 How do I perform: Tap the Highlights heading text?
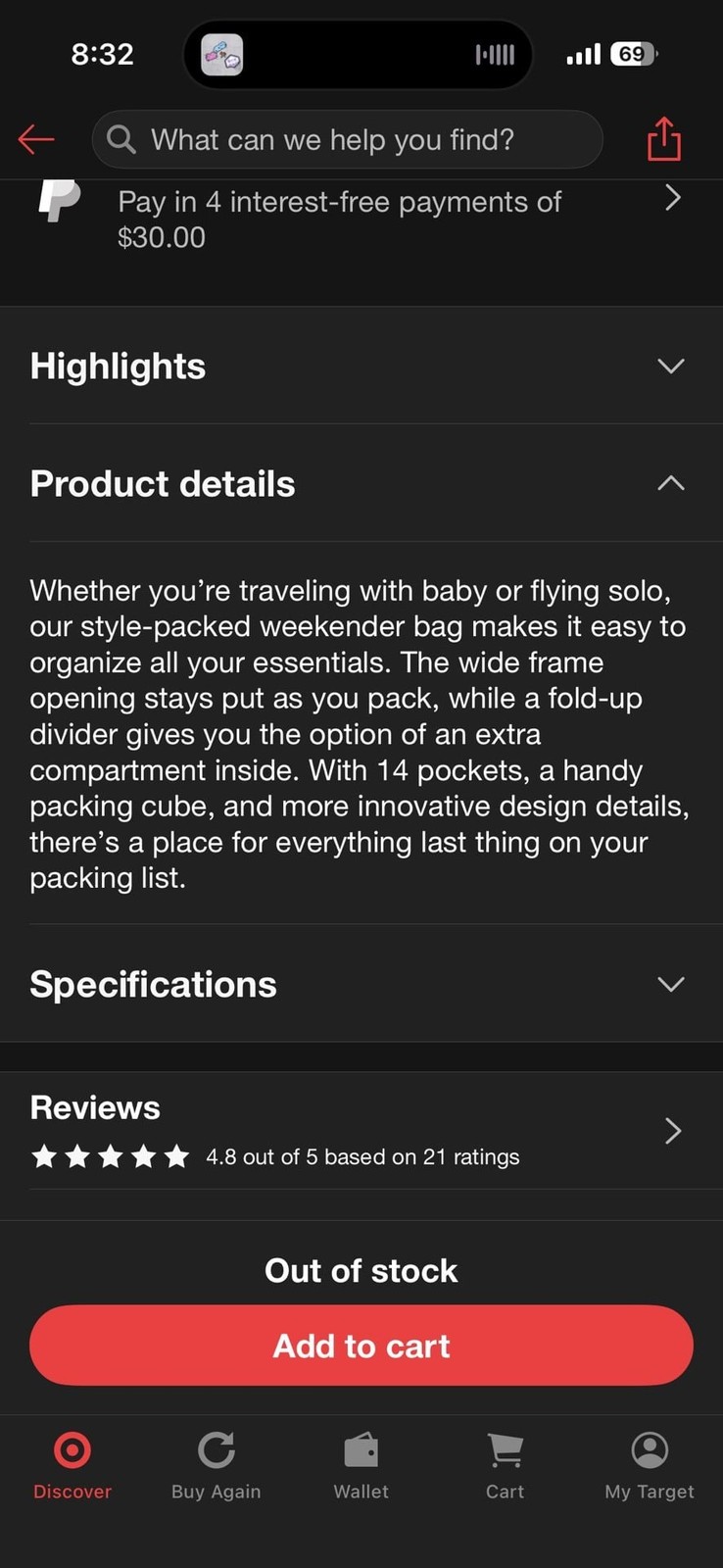click(x=118, y=367)
